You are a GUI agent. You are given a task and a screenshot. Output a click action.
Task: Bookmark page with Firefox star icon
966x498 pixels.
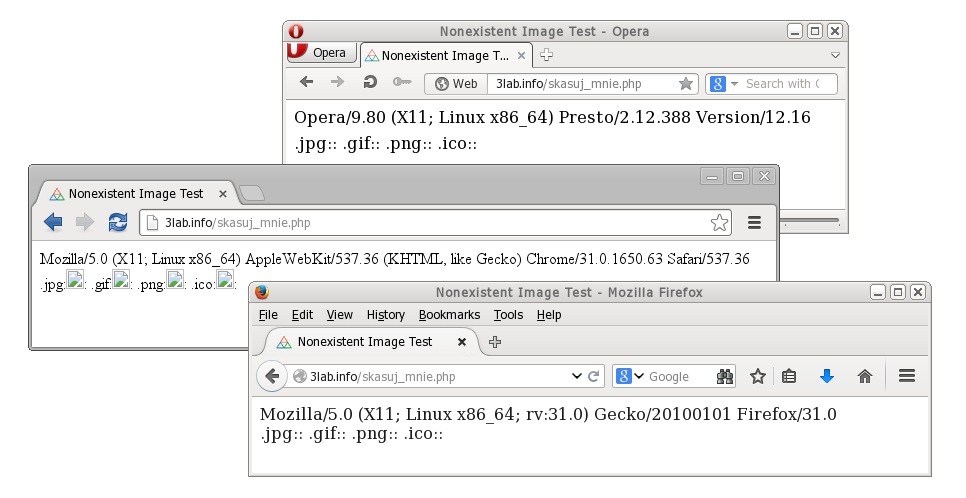(x=758, y=376)
